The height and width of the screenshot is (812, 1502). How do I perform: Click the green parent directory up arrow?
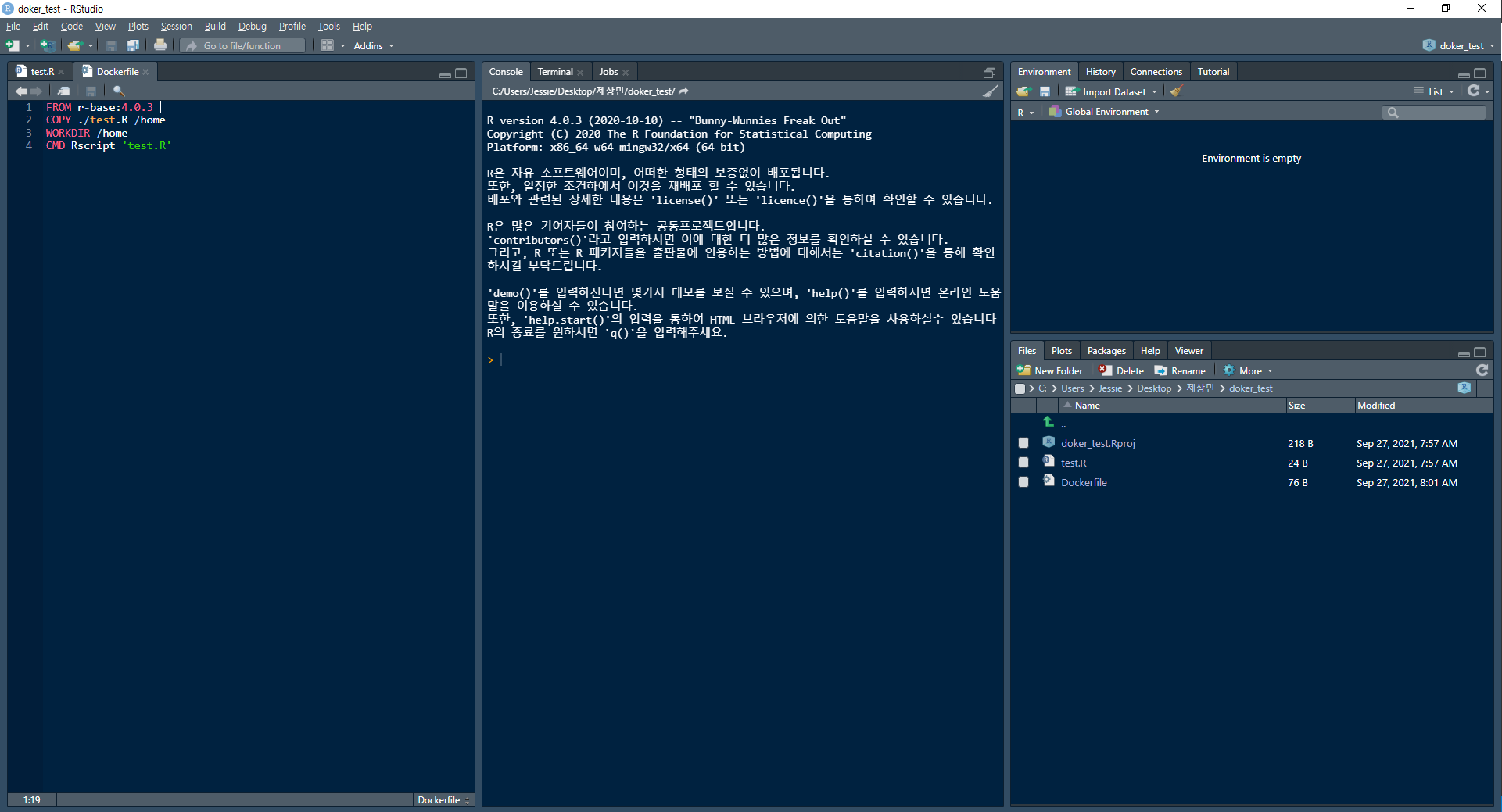pyautogui.click(x=1049, y=422)
